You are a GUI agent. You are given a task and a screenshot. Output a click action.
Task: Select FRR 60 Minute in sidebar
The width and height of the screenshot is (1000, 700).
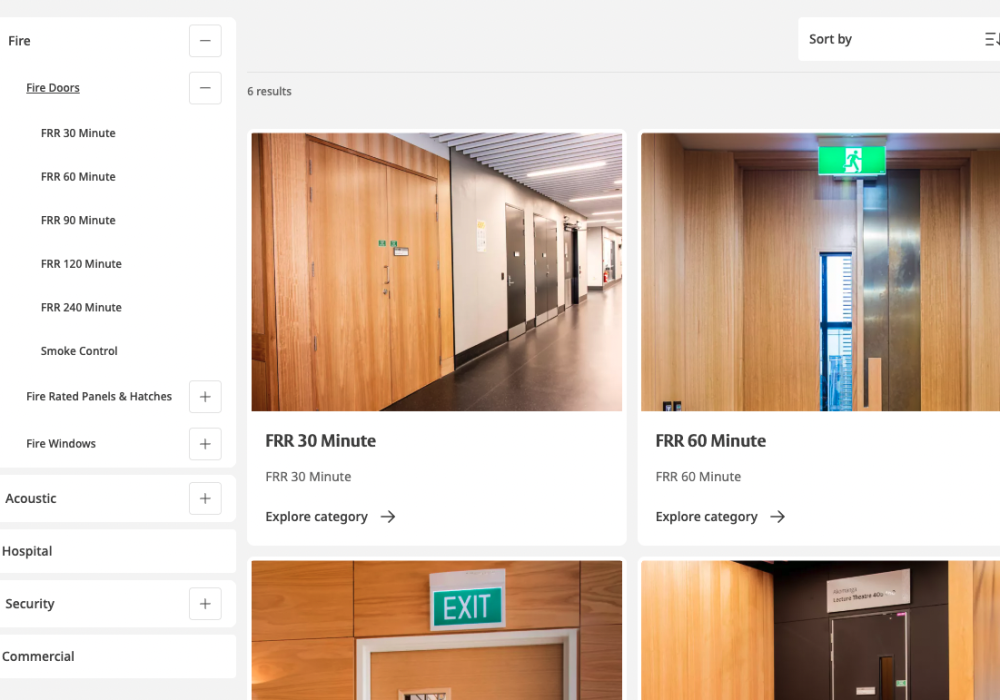78,177
